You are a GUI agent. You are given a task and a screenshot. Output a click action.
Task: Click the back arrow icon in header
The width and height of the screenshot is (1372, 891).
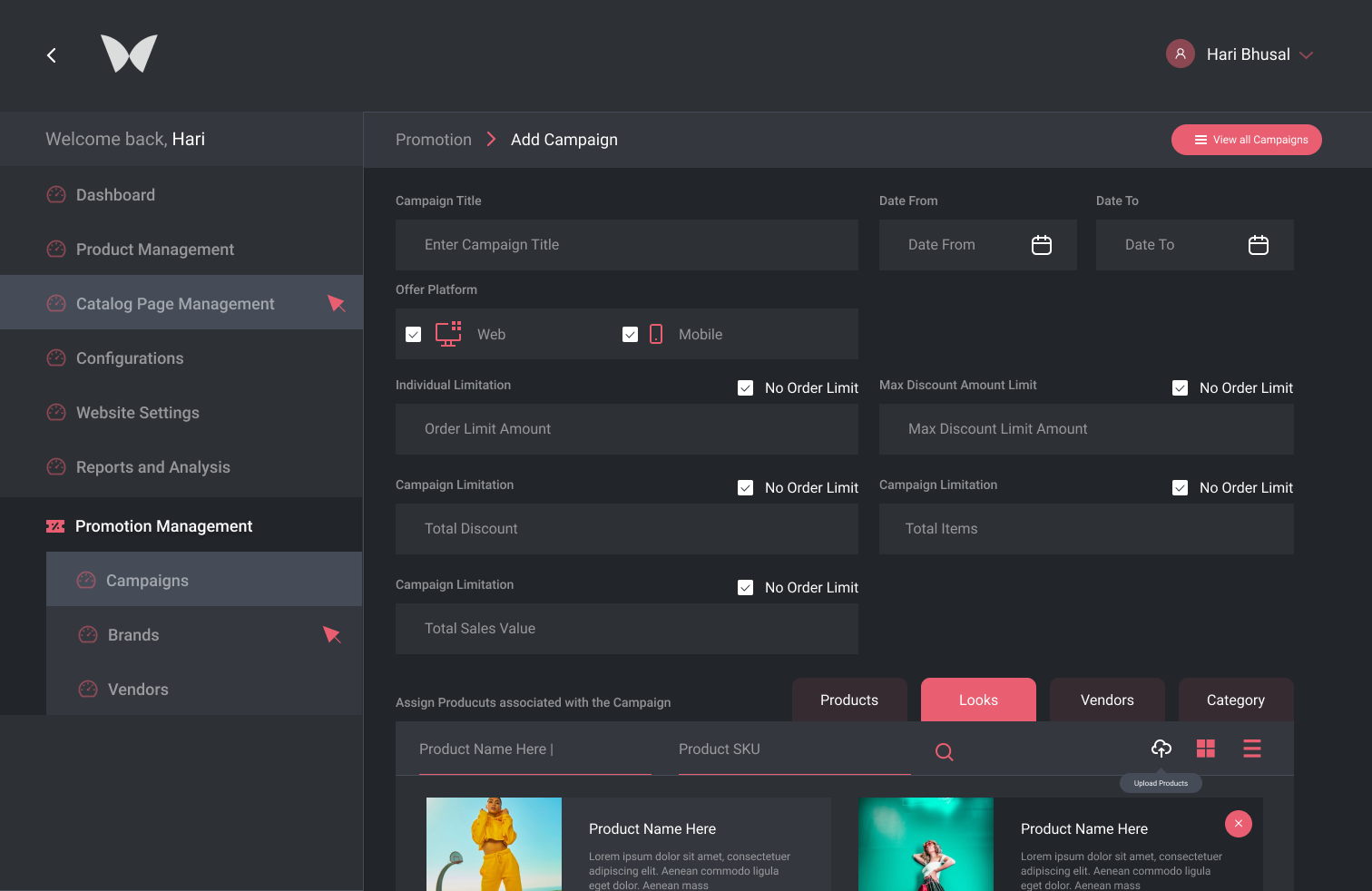pos(52,55)
